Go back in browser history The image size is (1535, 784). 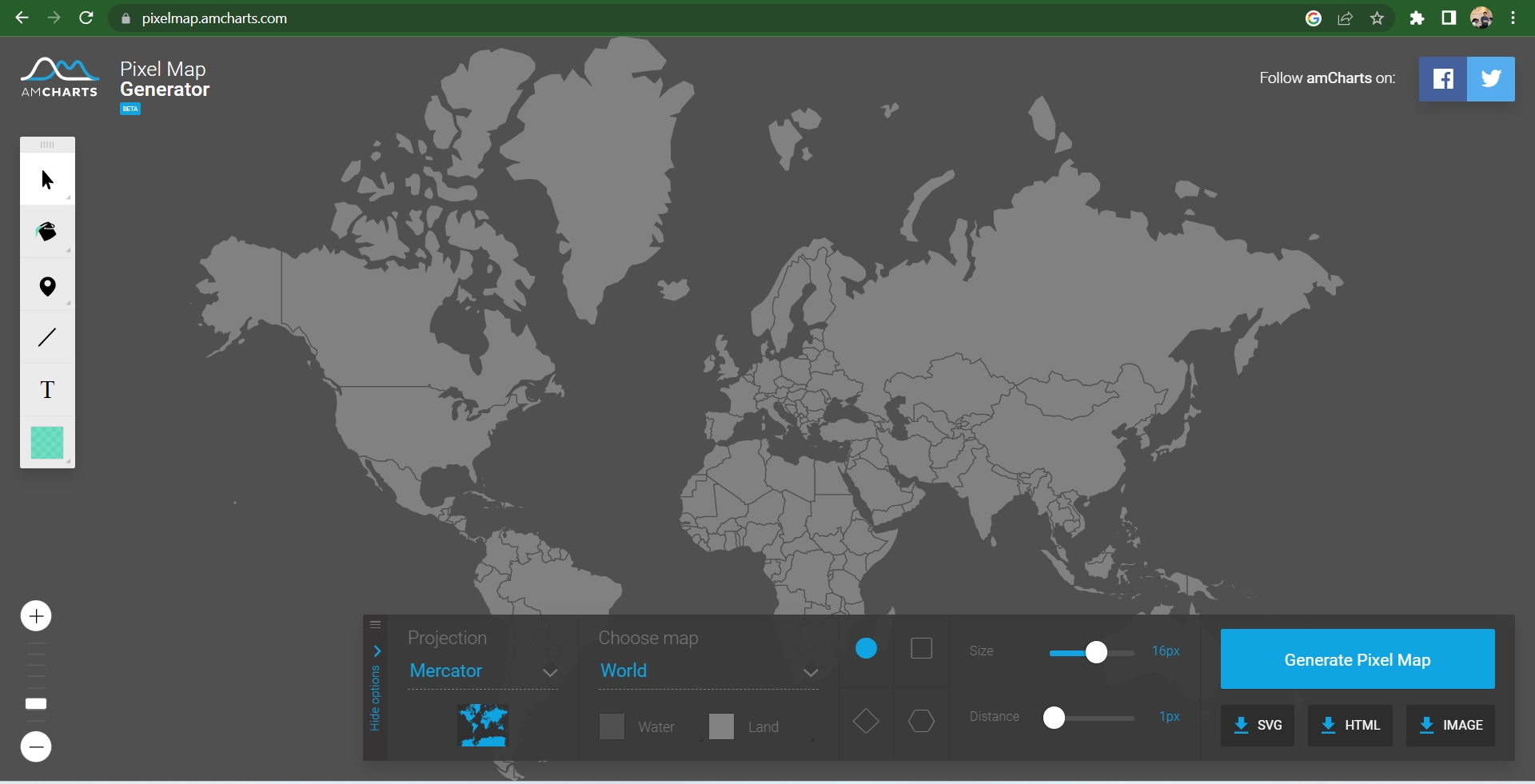22,18
